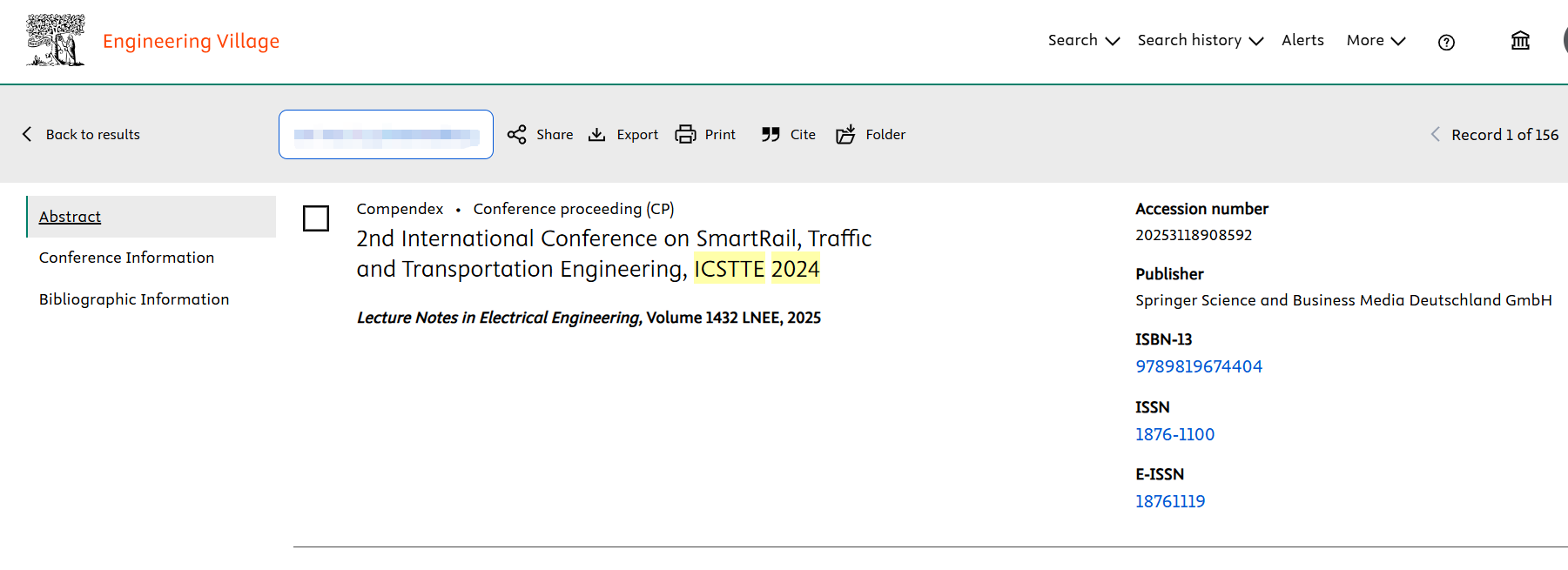
Task: Open the More dropdown menu
Action: pos(1376,40)
